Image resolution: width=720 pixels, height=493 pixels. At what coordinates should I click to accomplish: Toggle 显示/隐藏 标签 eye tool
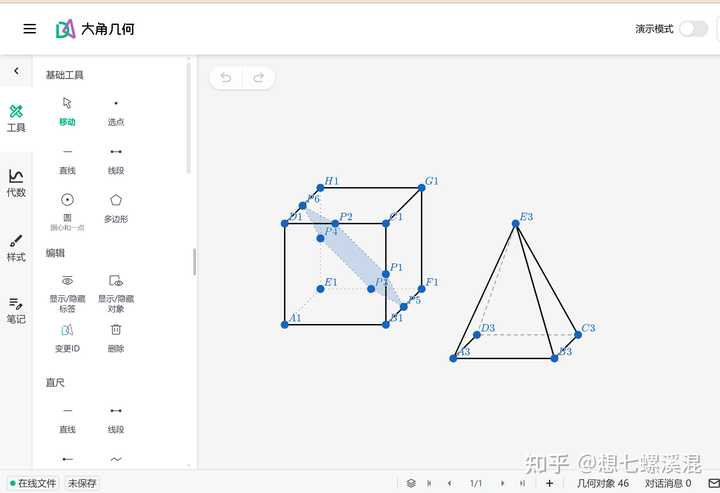(x=67, y=289)
